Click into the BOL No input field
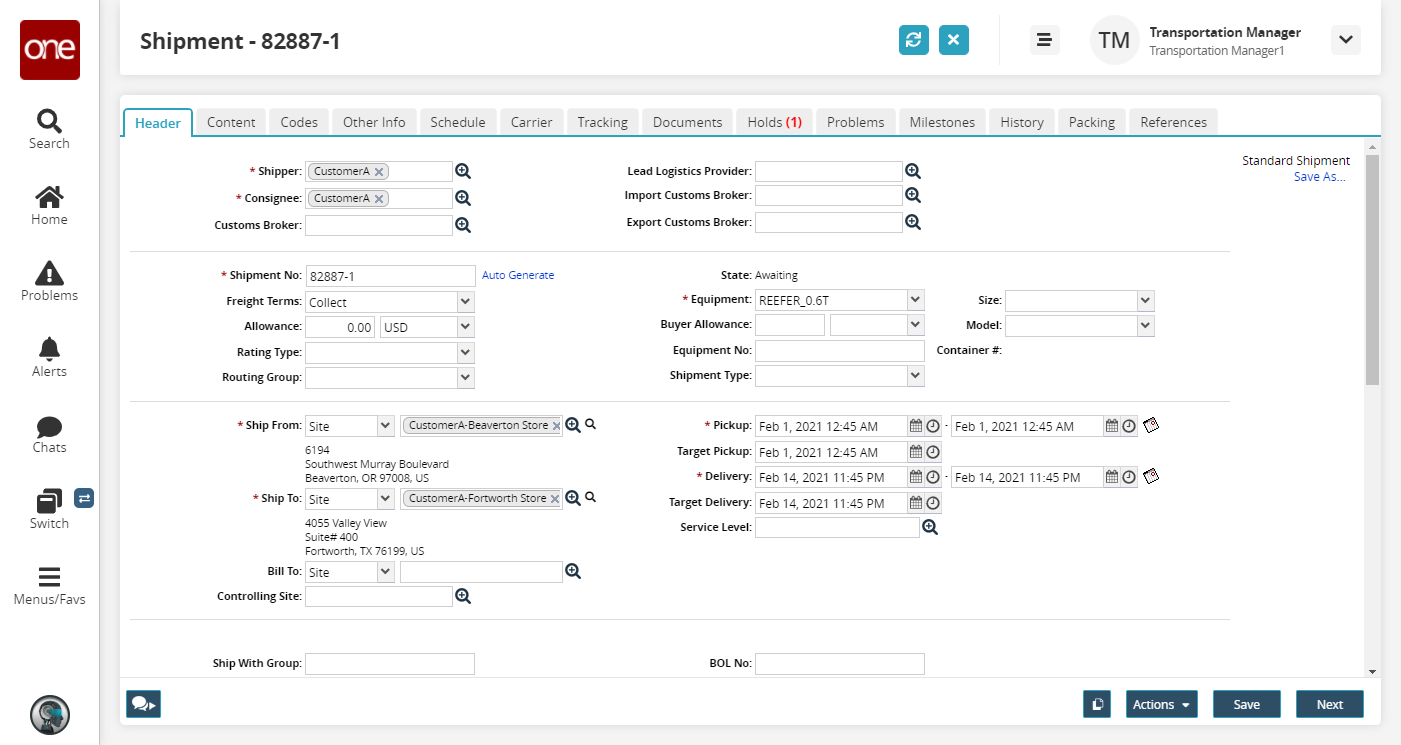The image size is (1401, 745). click(839, 663)
